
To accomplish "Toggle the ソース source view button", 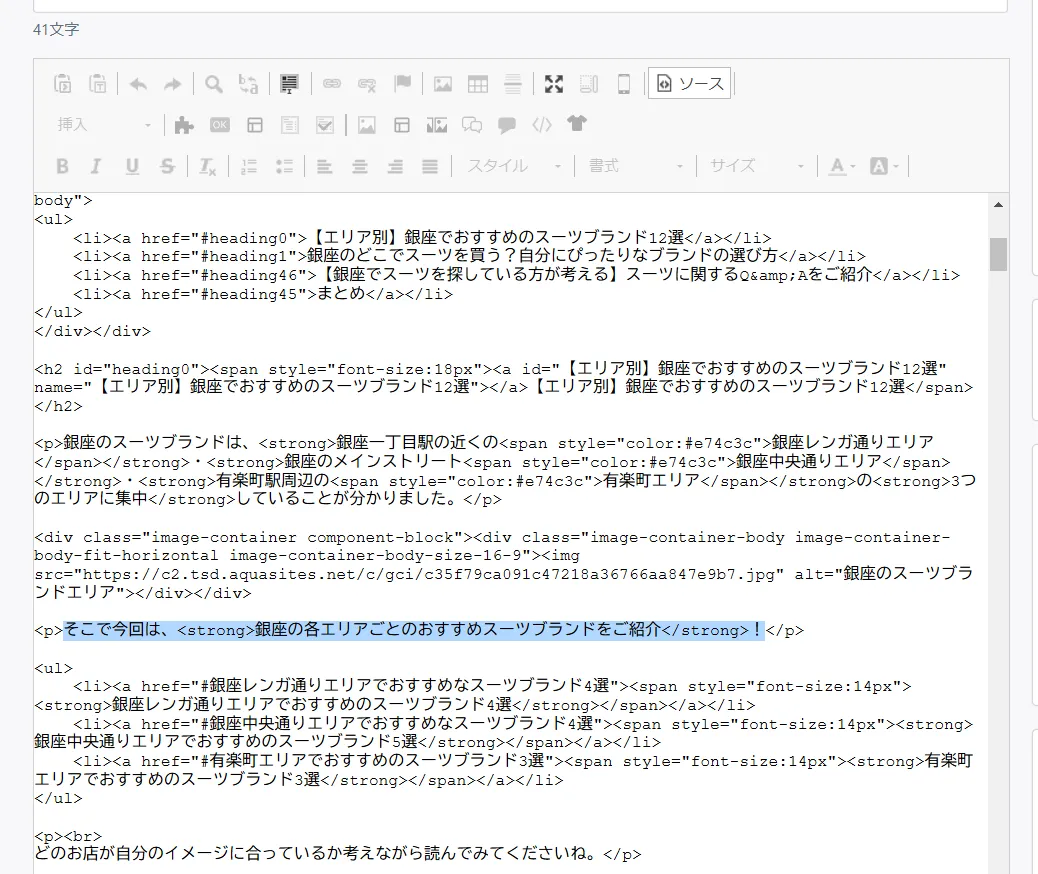I will pyautogui.click(x=690, y=84).
